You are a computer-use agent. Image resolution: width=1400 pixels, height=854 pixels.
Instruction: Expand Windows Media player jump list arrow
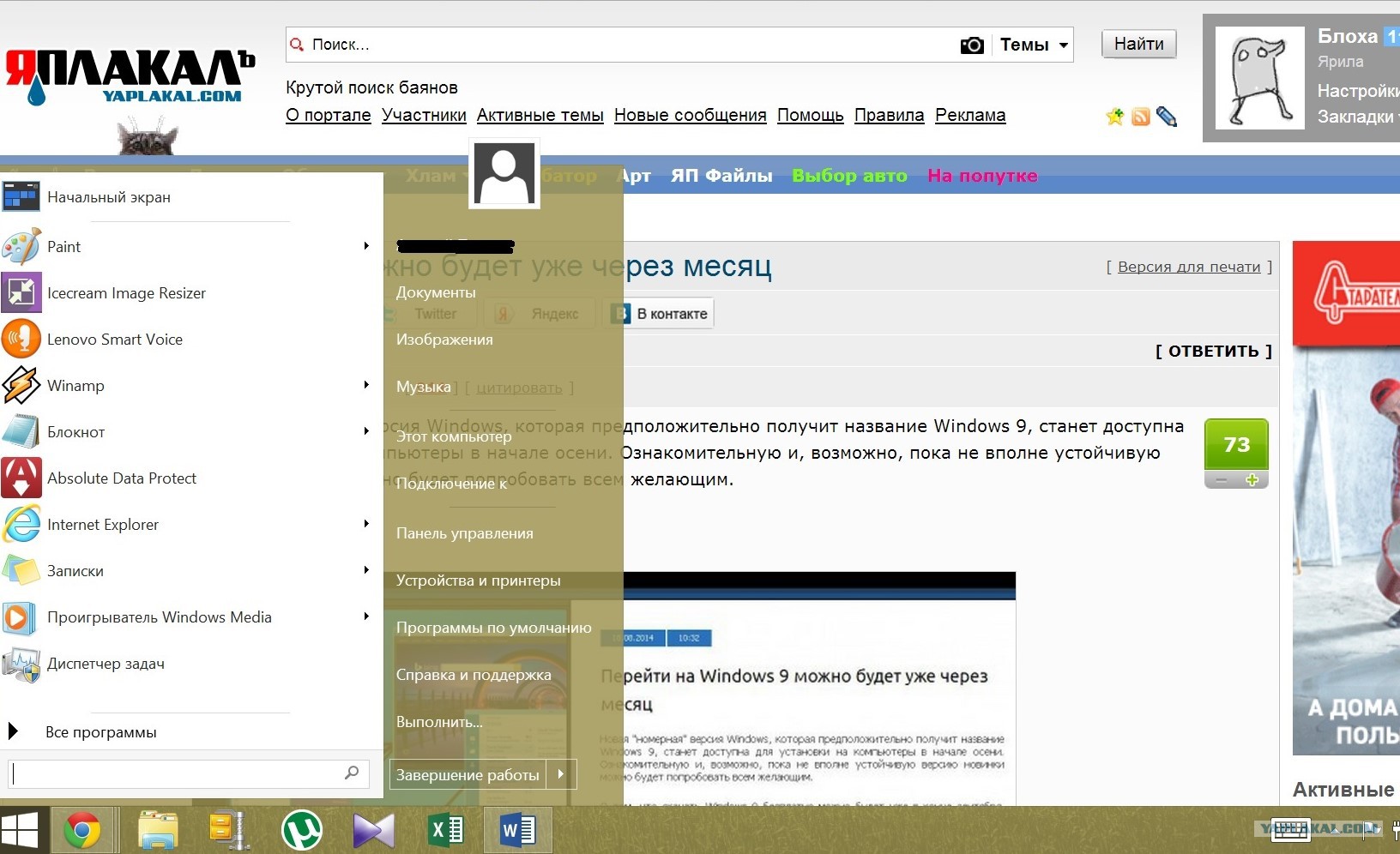click(366, 616)
